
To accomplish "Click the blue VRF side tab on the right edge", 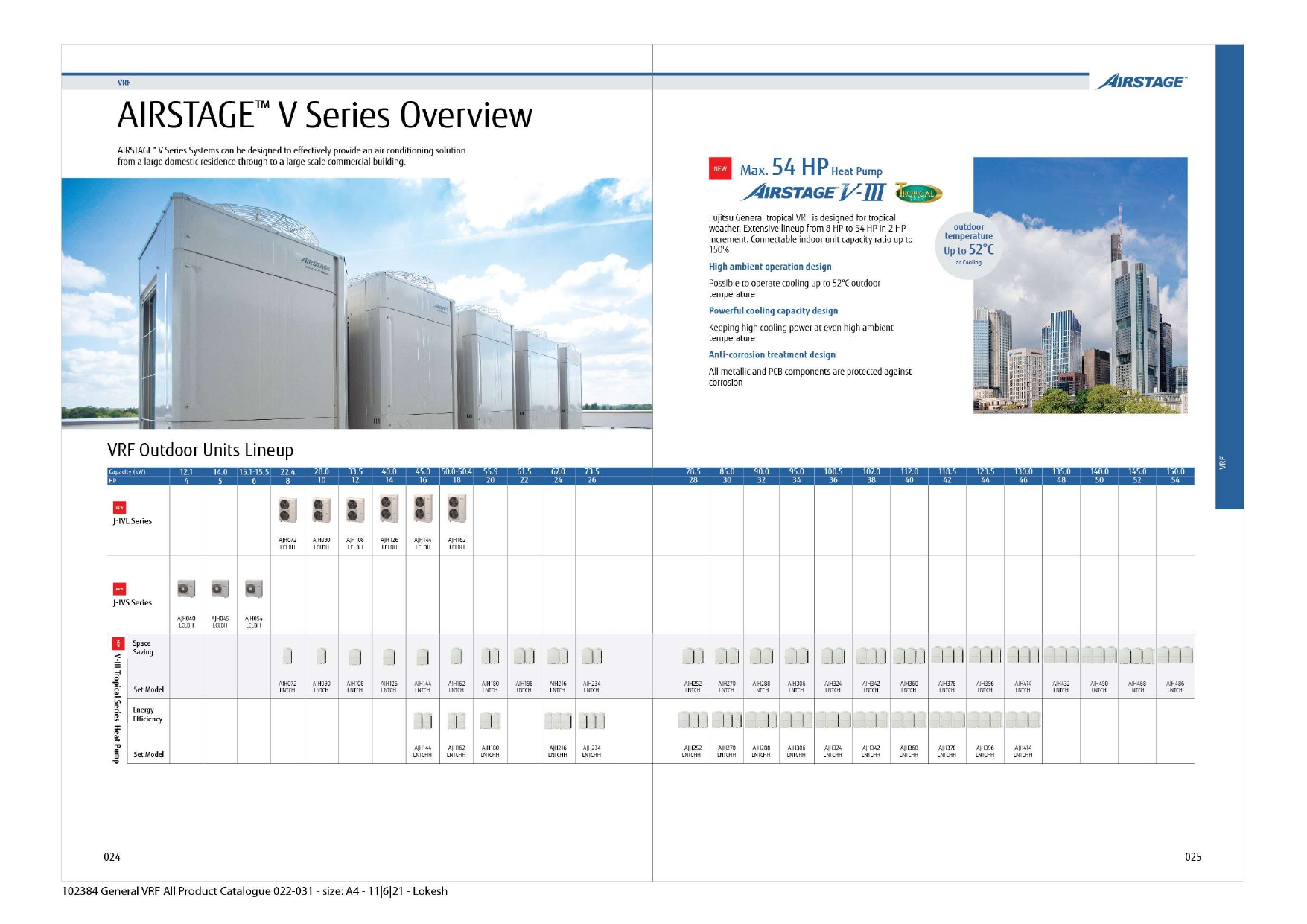I will [x=1229, y=276].
